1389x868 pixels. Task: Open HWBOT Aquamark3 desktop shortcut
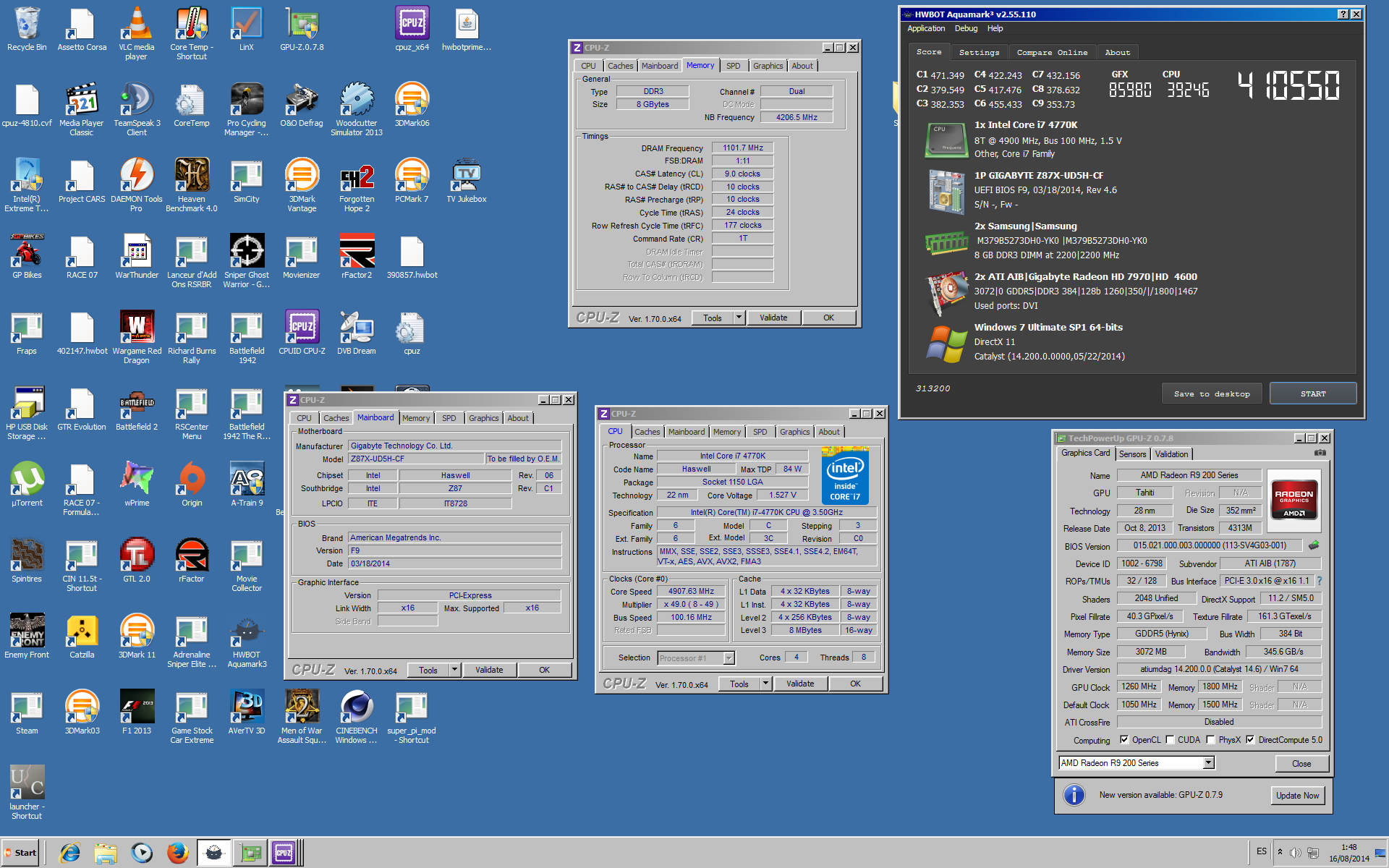(x=247, y=641)
